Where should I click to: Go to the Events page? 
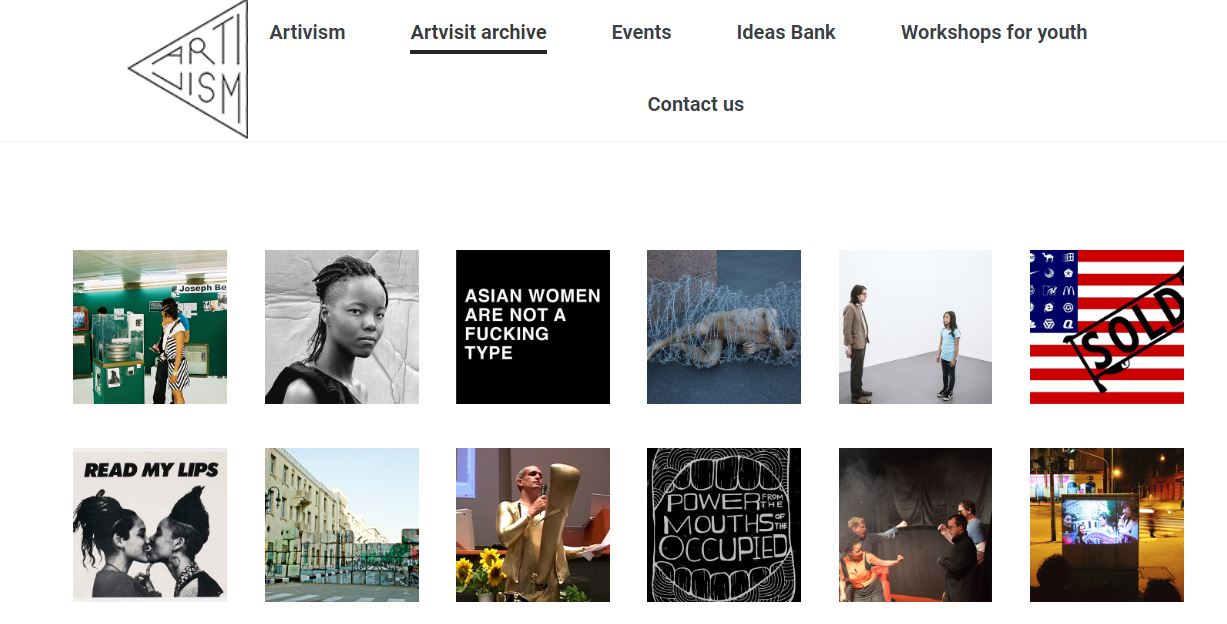point(641,32)
